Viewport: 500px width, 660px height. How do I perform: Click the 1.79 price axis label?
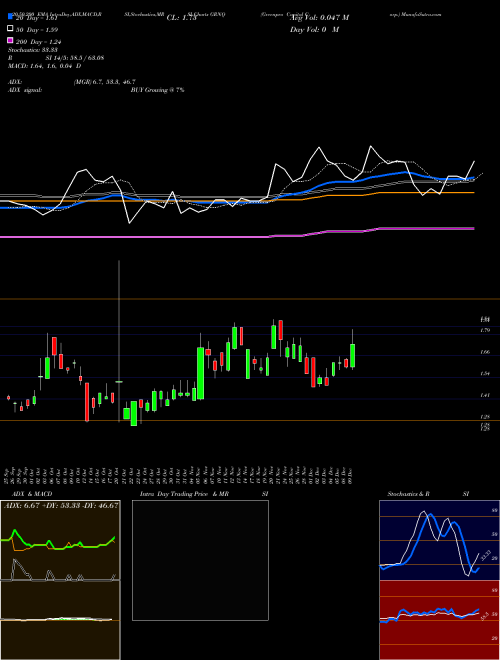(x=485, y=330)
